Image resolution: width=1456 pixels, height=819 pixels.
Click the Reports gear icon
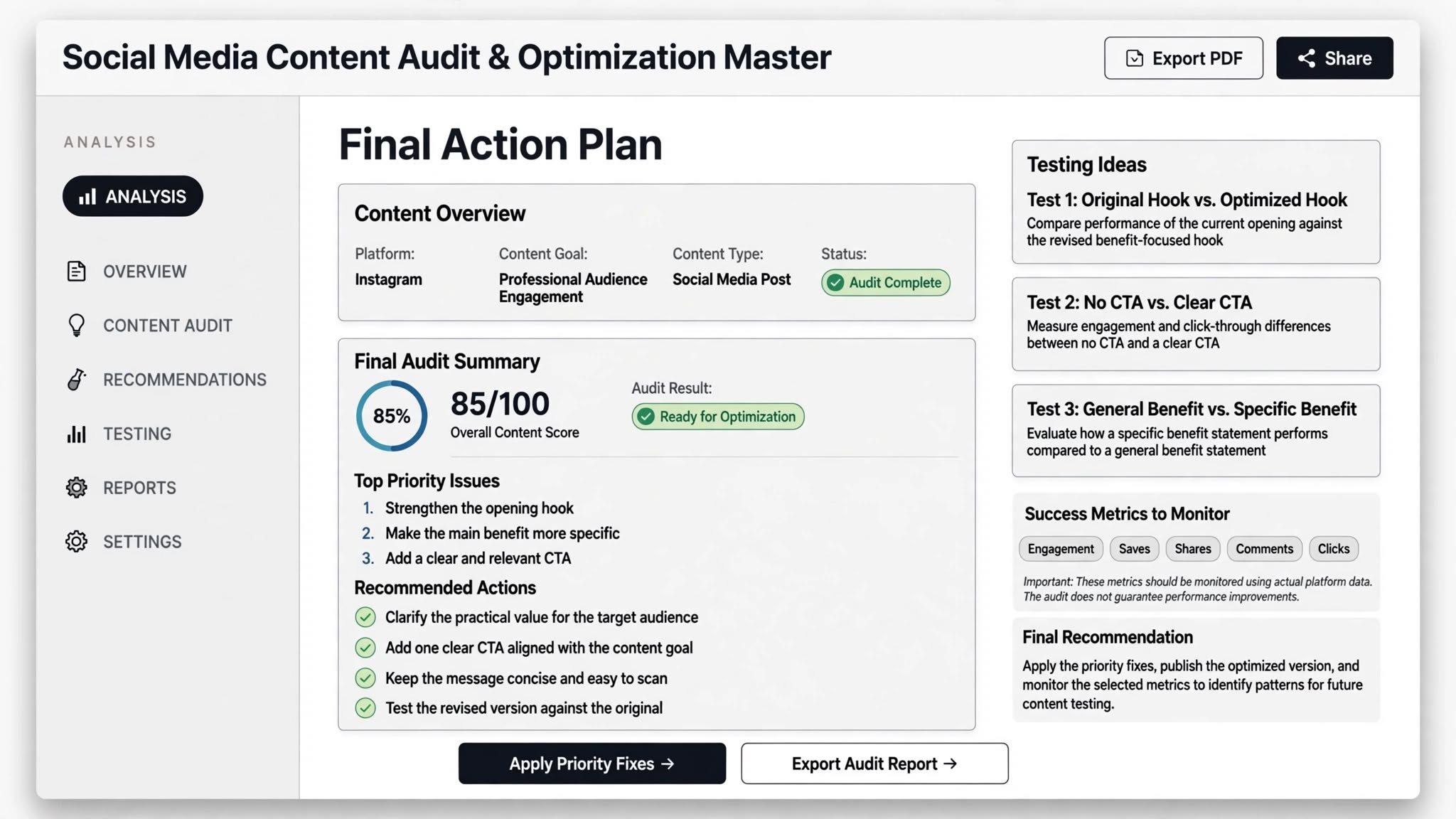(x=76, y=488)
